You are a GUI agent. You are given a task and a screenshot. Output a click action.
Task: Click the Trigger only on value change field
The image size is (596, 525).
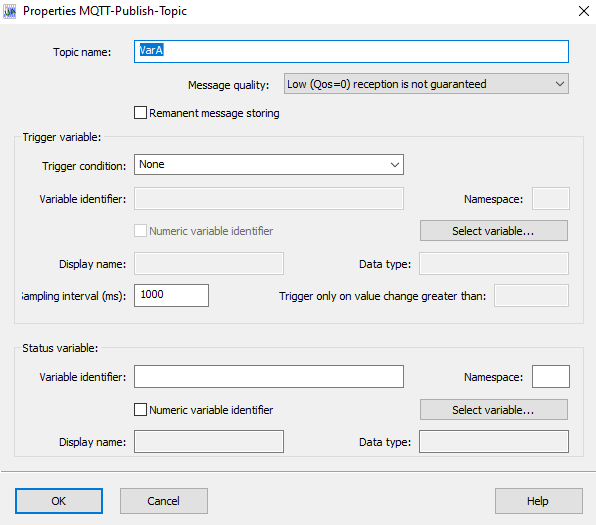[531, 295]
